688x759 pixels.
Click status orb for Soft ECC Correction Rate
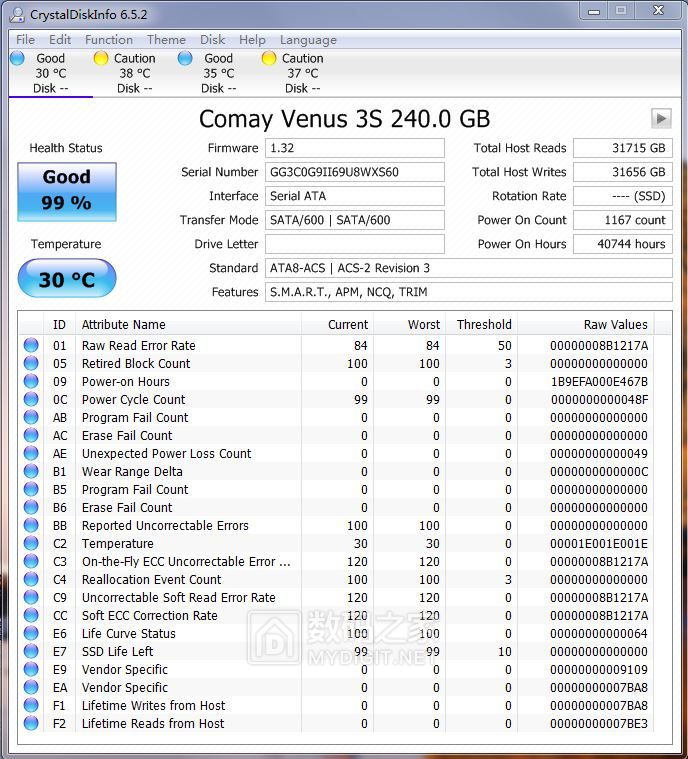31,615
